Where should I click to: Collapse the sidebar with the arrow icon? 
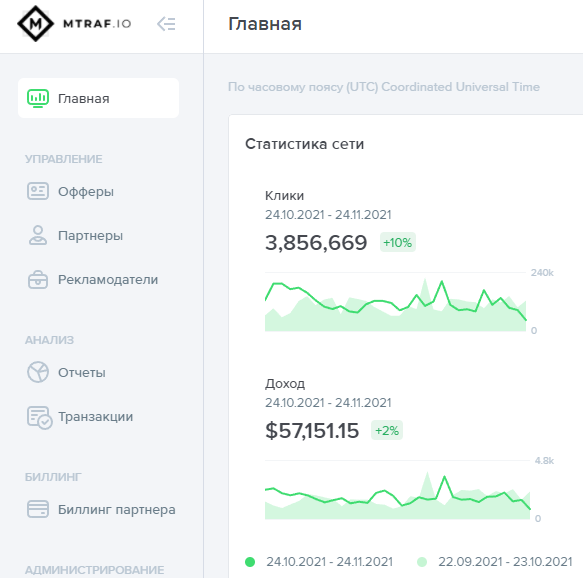(166, 24)
